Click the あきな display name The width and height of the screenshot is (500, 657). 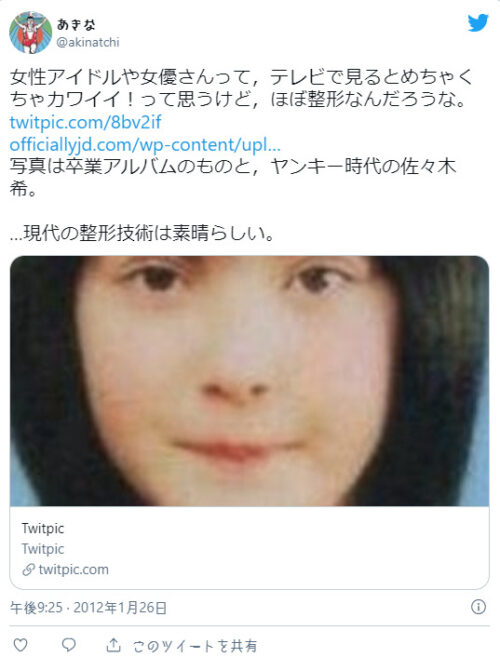76,25
